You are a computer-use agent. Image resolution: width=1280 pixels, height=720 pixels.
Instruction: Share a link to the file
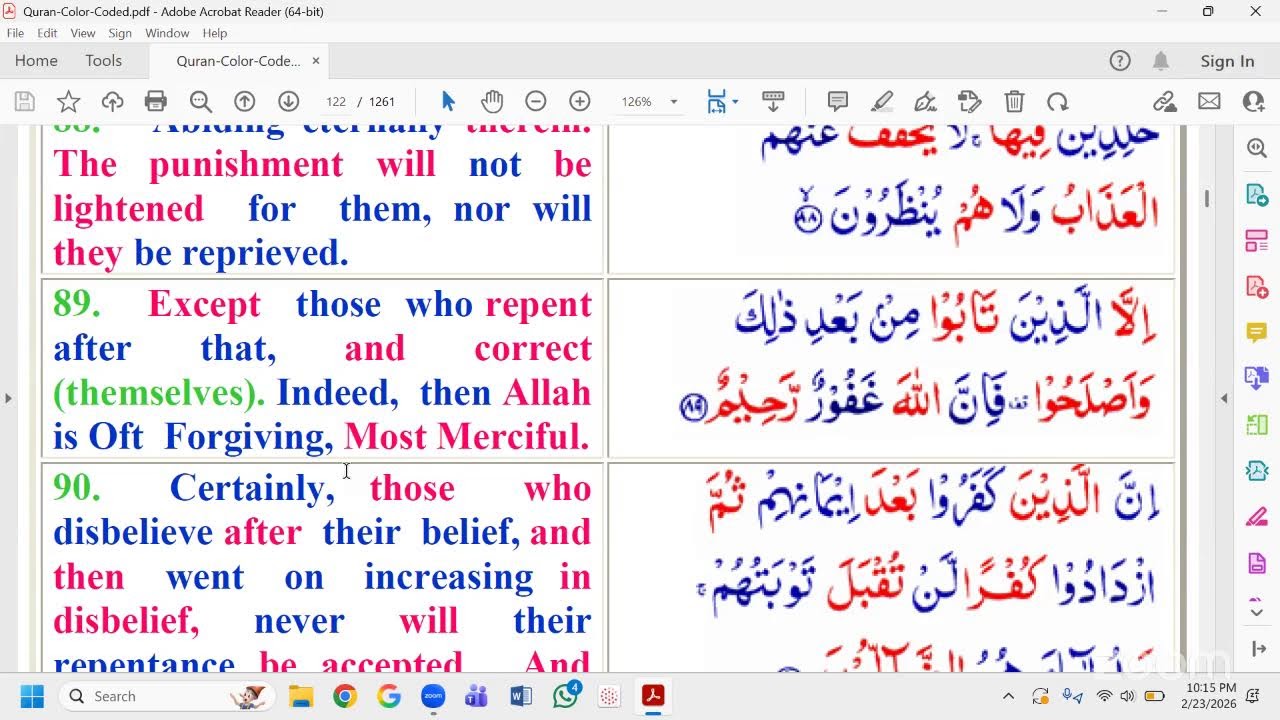coord(1164,101)
